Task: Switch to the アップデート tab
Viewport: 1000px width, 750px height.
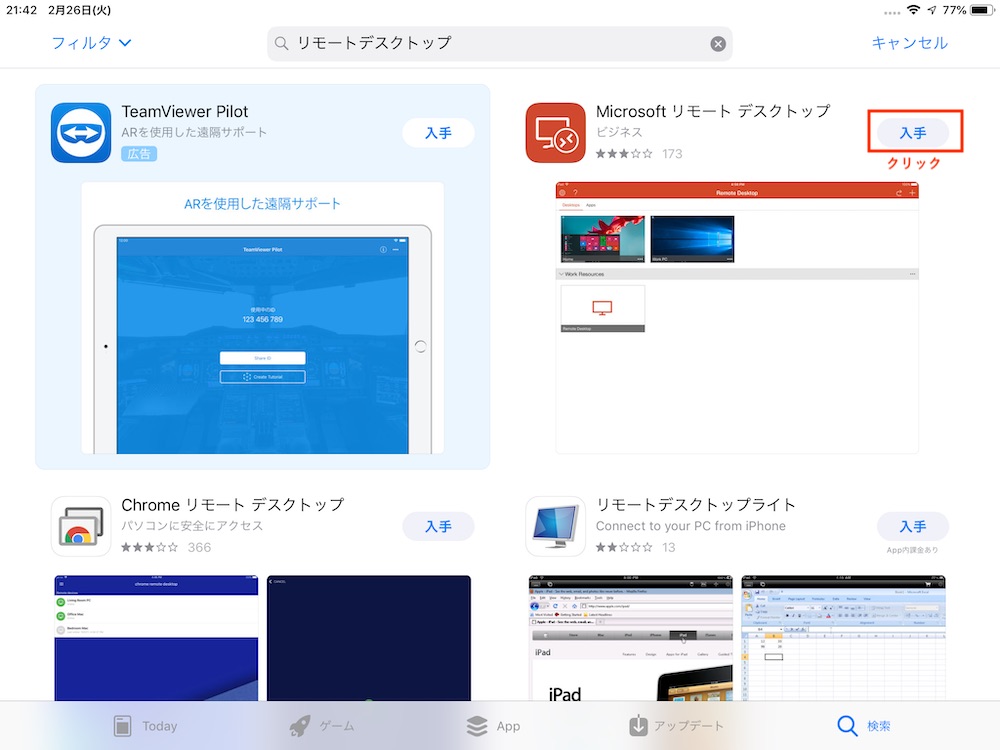Action: click(x=676, y=726)
